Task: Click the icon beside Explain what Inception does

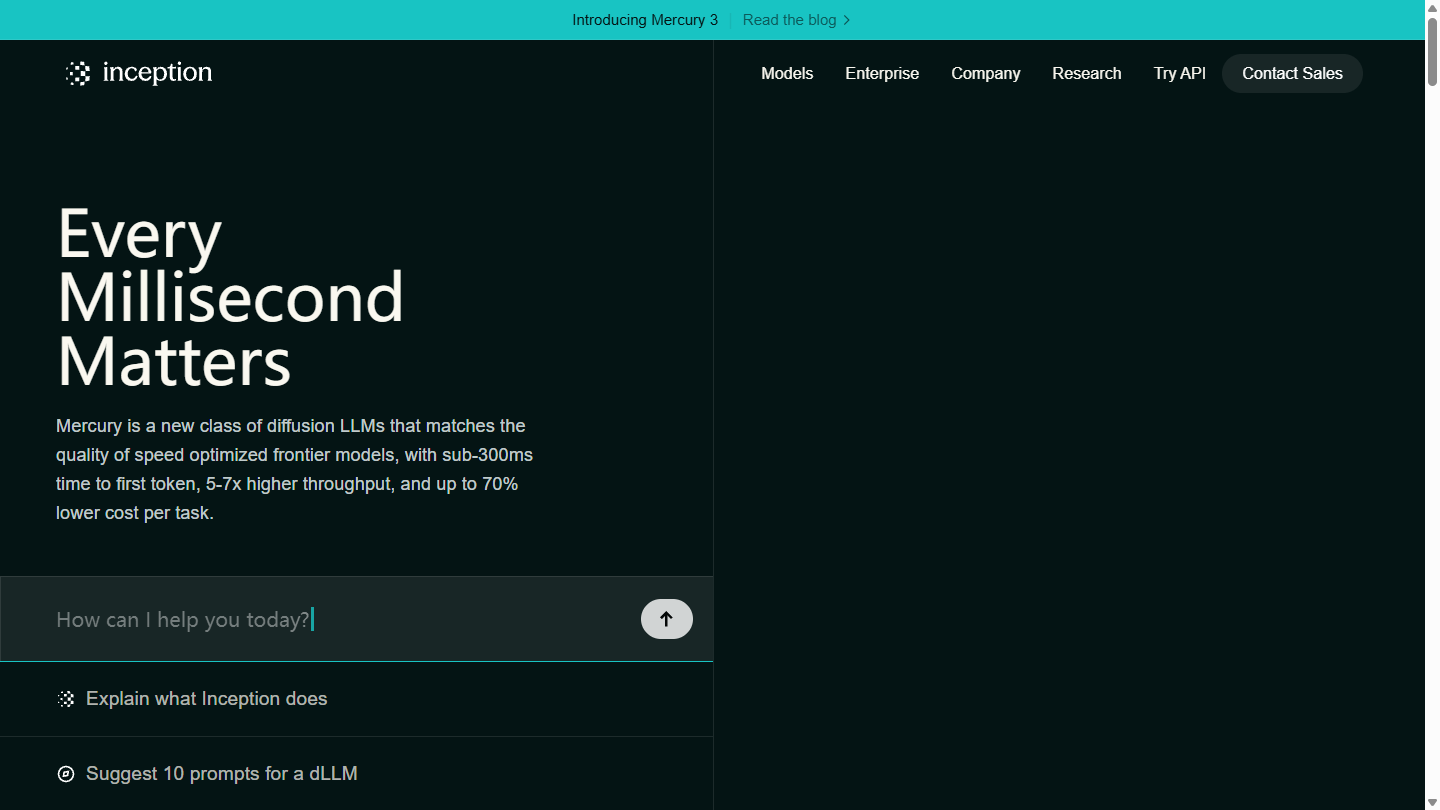Action: [66, 699]
